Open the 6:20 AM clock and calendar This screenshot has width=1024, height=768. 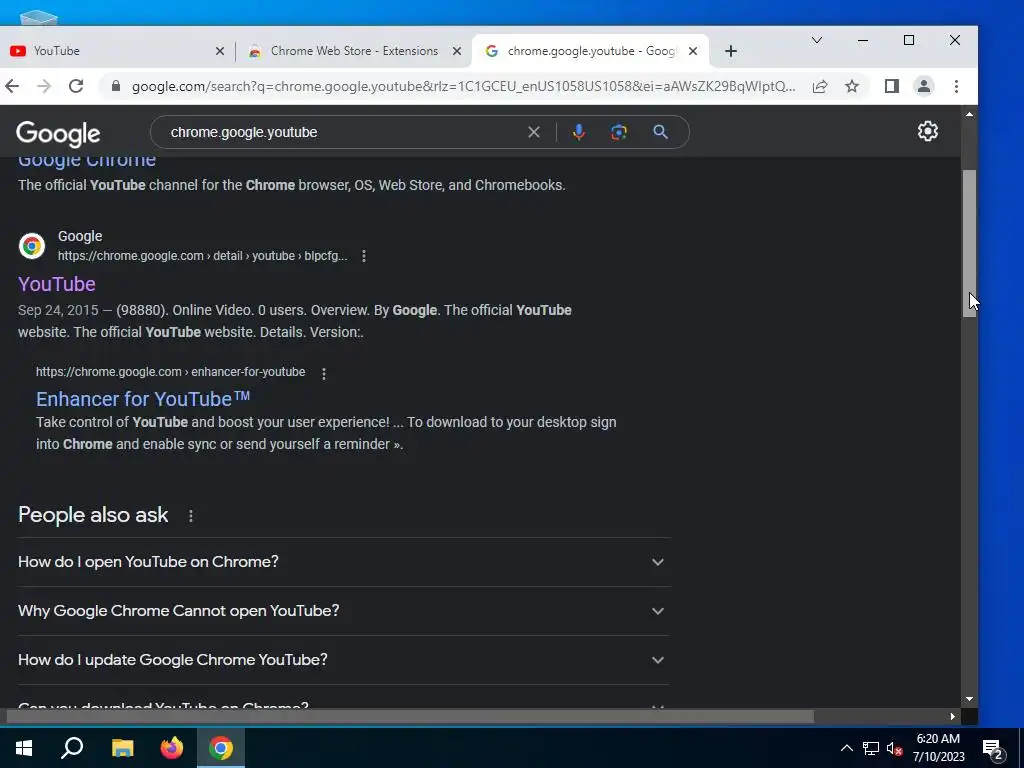point(938,748)
